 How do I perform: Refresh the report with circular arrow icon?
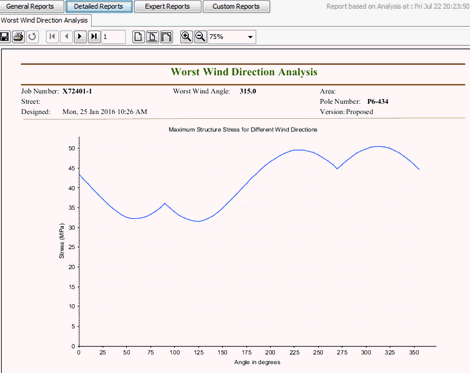pyautogui.click(x=32, y=36)
